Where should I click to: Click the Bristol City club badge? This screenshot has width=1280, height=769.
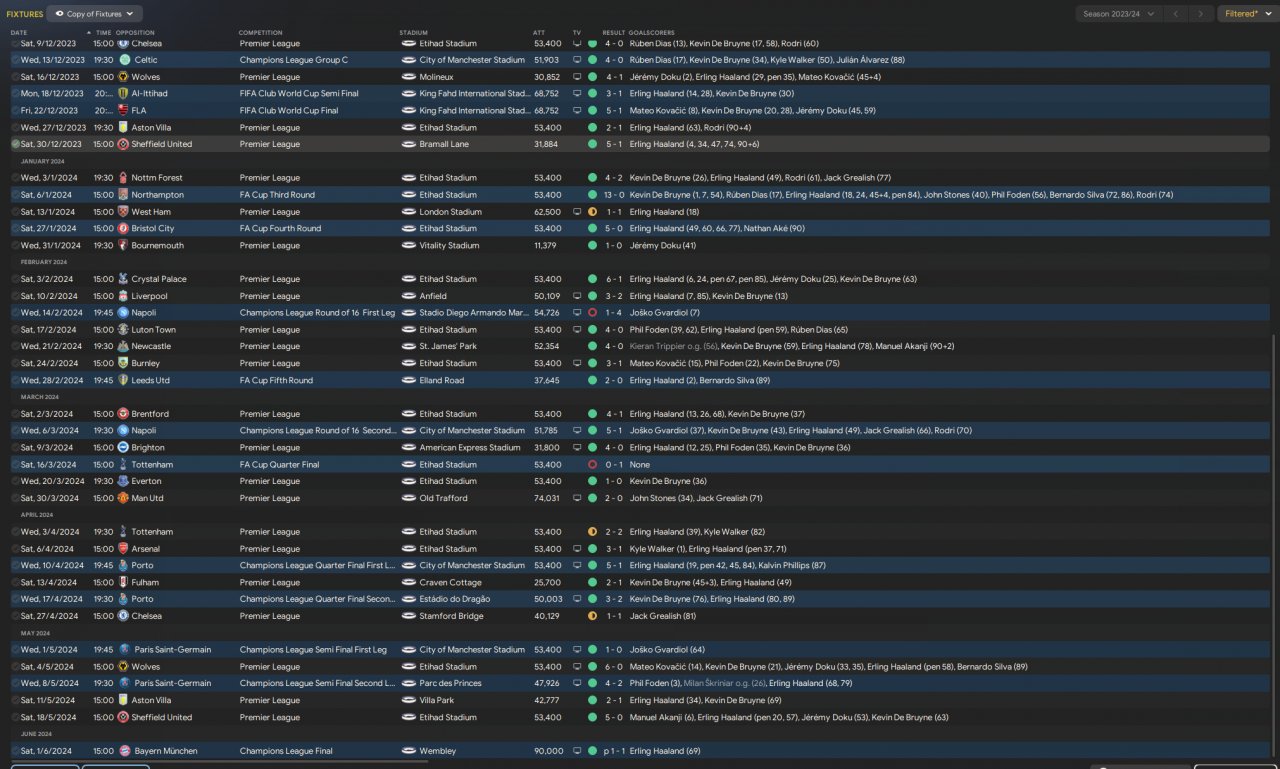(124, 229)
